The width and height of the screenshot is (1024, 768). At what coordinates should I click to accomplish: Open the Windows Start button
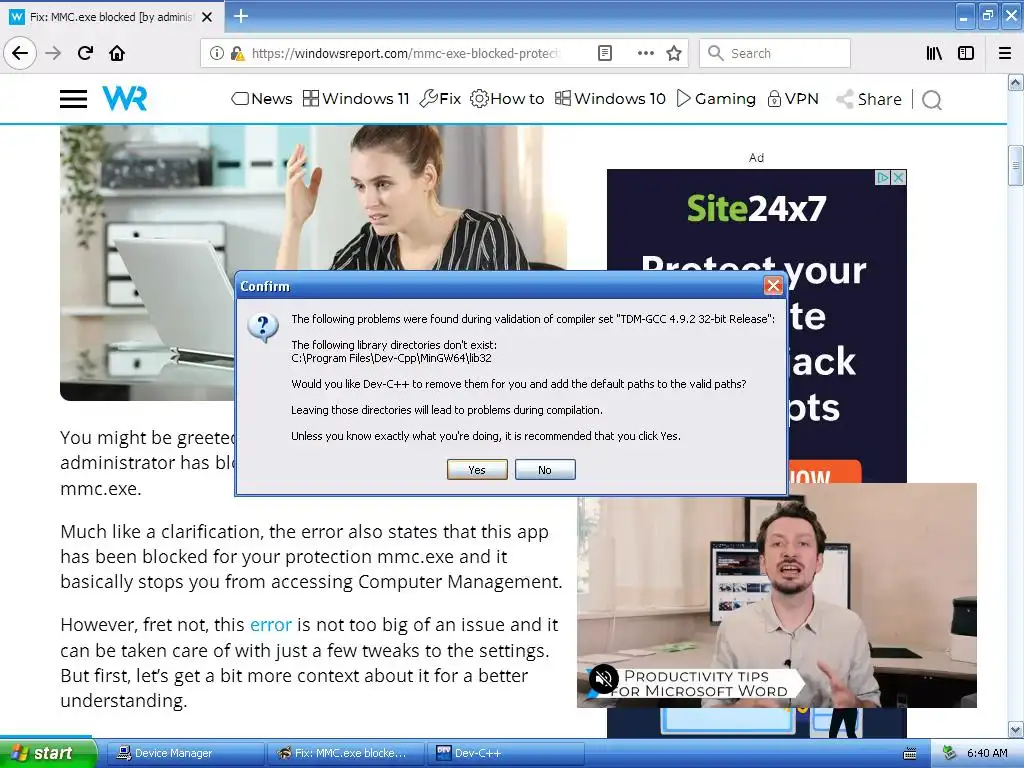[x=48, y=753]
